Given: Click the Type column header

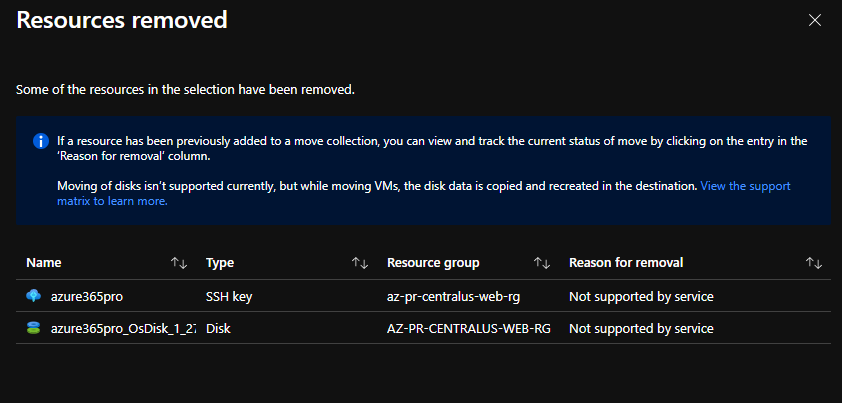Looking at the screenshot, I should tap(220, 263).
